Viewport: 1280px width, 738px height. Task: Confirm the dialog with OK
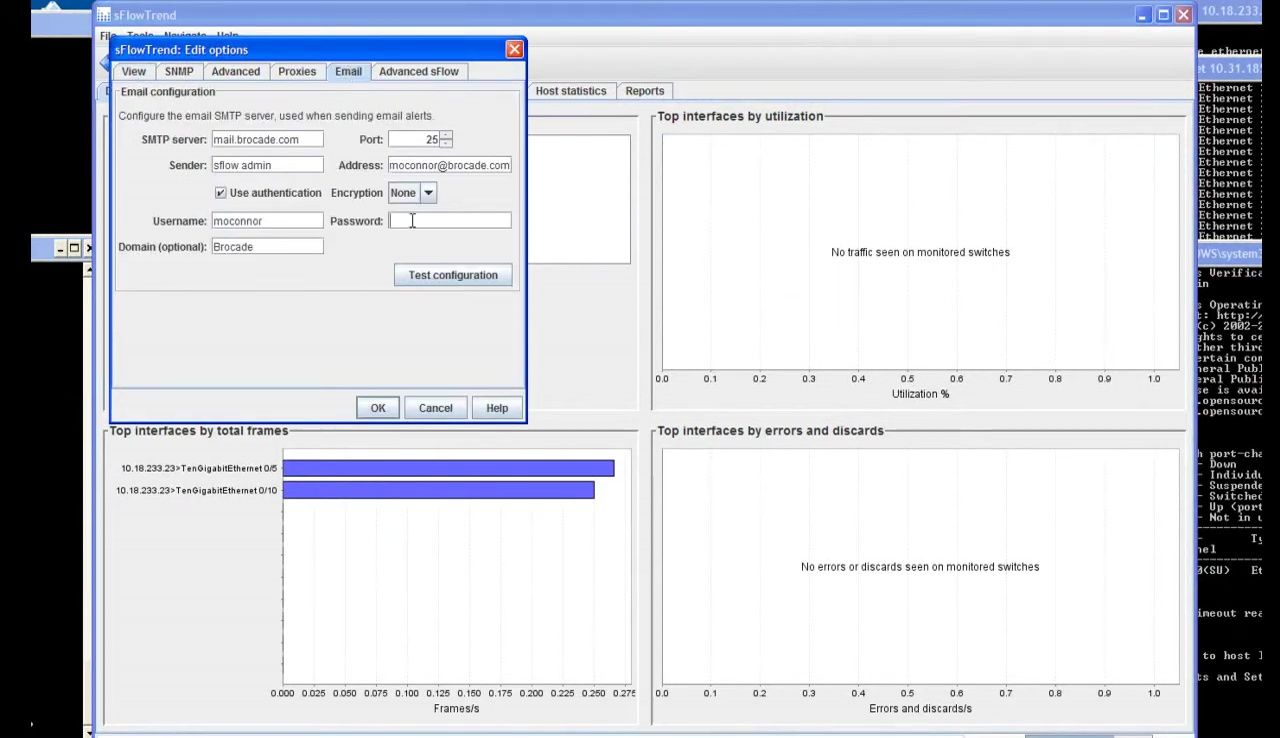click(378, 408)
